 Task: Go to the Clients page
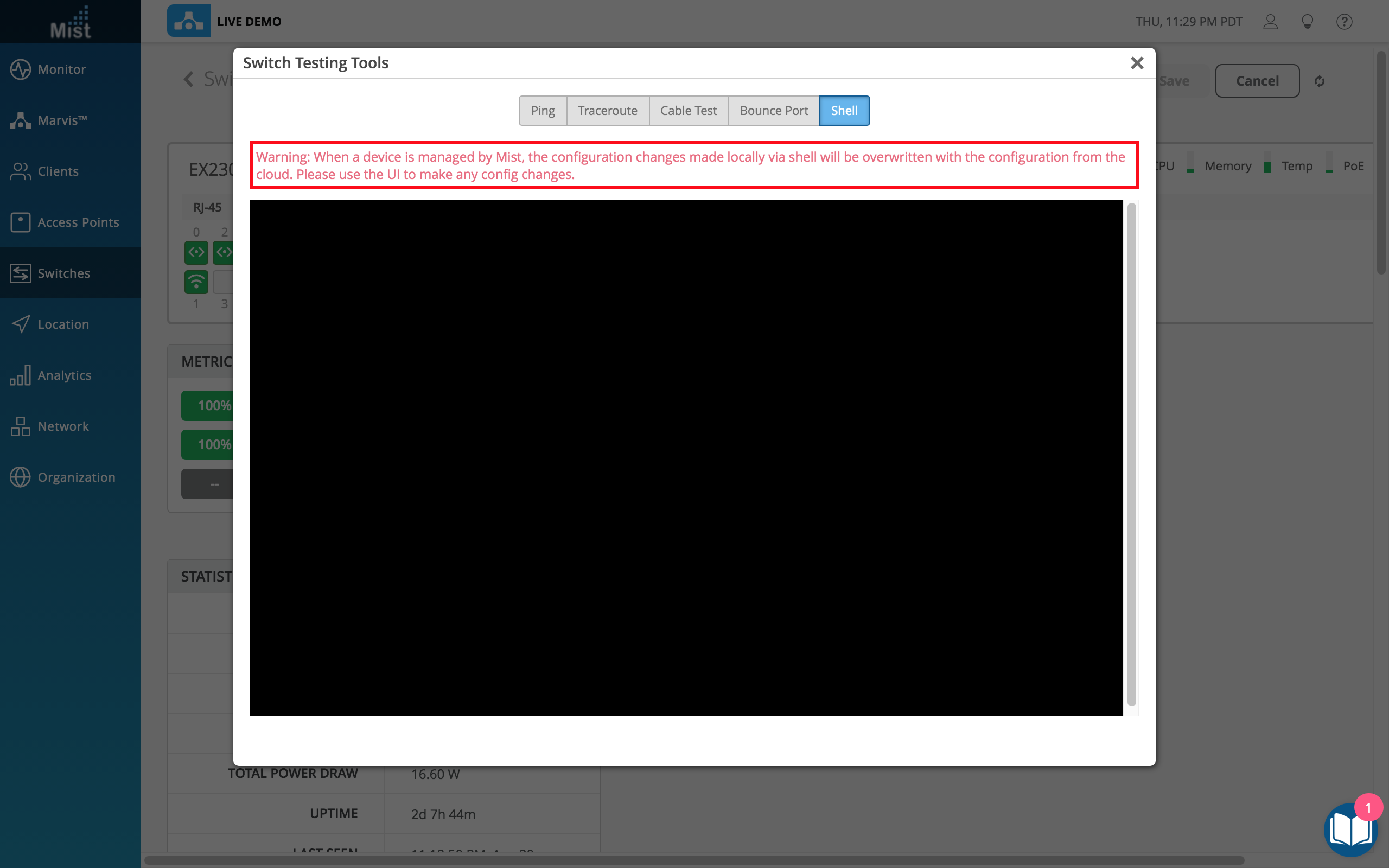[x=58, y=171]
